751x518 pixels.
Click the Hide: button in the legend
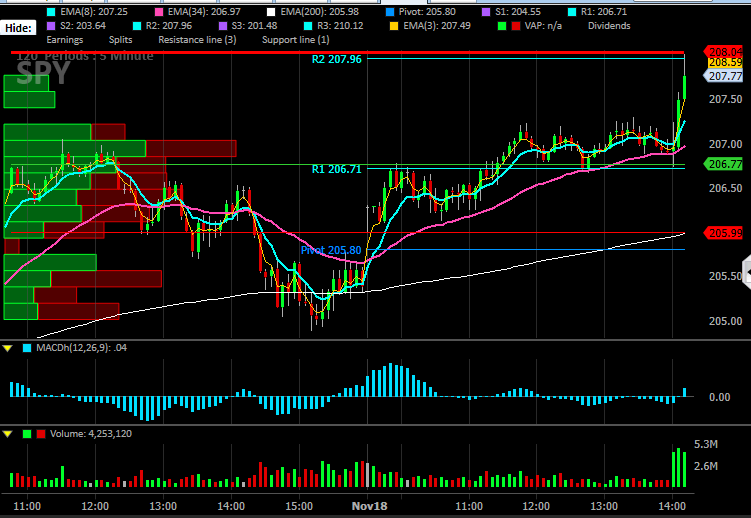tap(18, 28)
